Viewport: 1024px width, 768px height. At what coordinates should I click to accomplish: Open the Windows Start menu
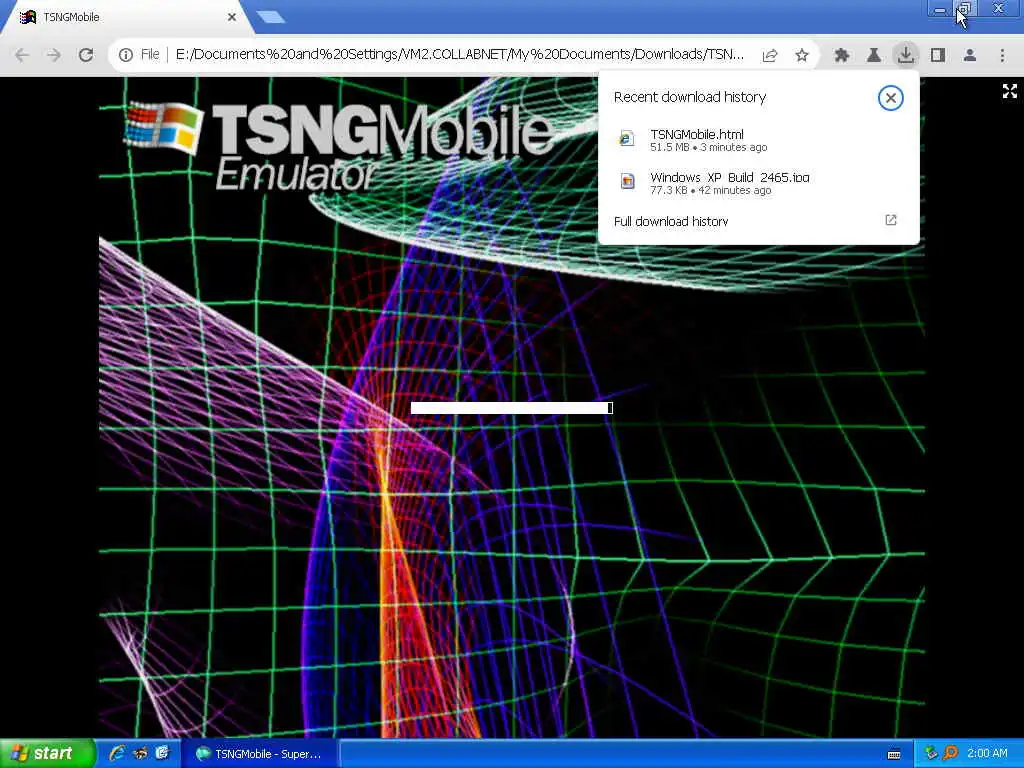(x=47, y=753)
